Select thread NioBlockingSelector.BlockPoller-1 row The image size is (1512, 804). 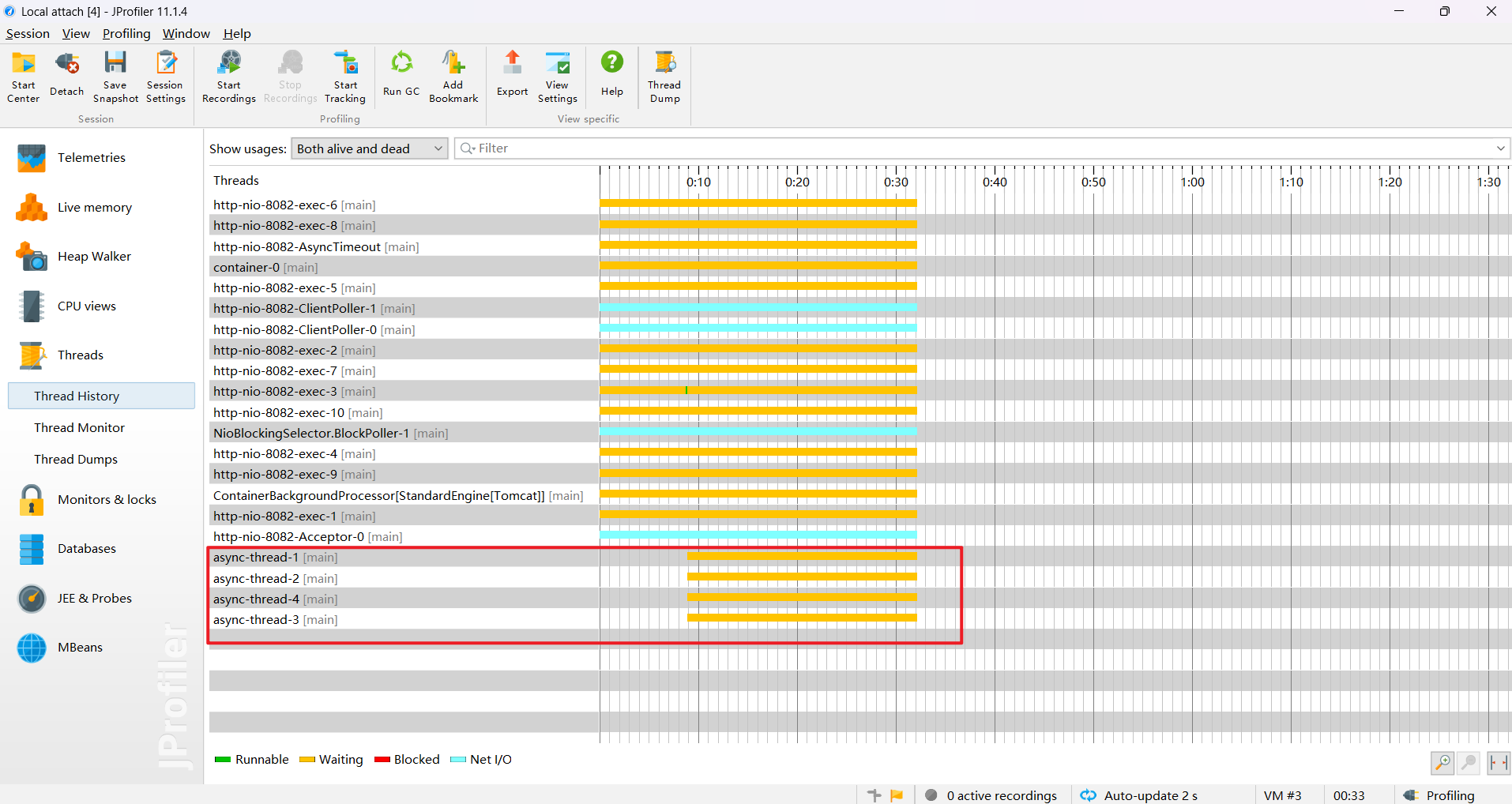[404, 433]
